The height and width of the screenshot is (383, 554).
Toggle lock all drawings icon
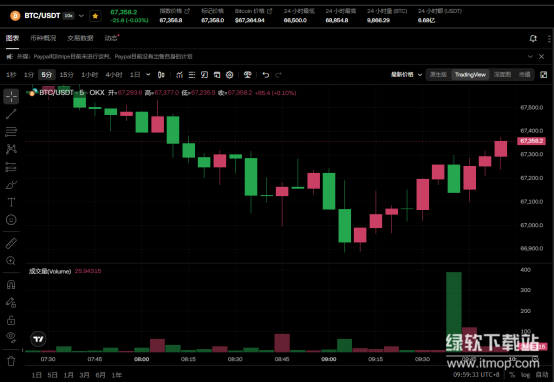(11, 320)
